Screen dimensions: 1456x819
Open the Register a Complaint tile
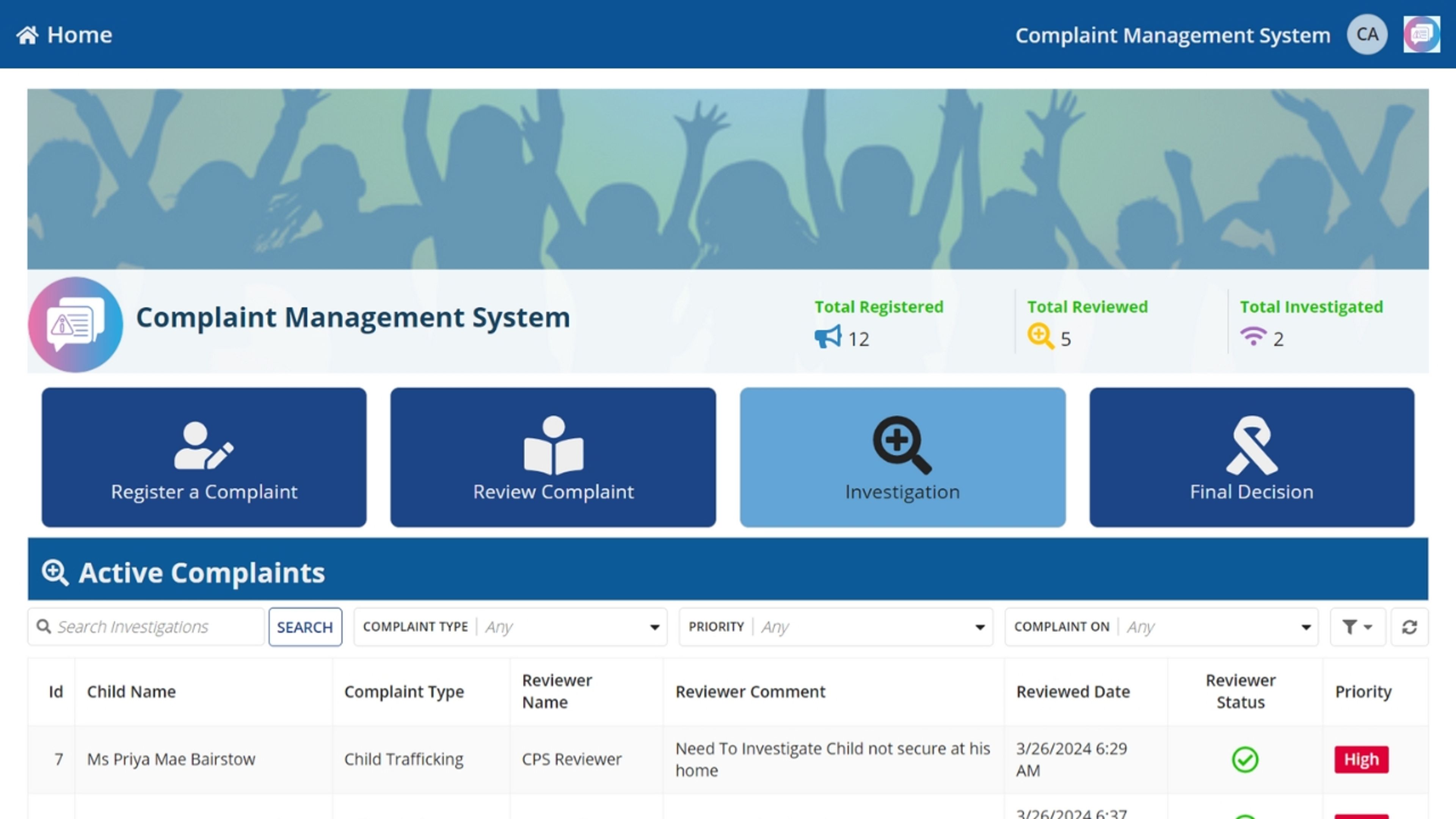tap(204, 457)
